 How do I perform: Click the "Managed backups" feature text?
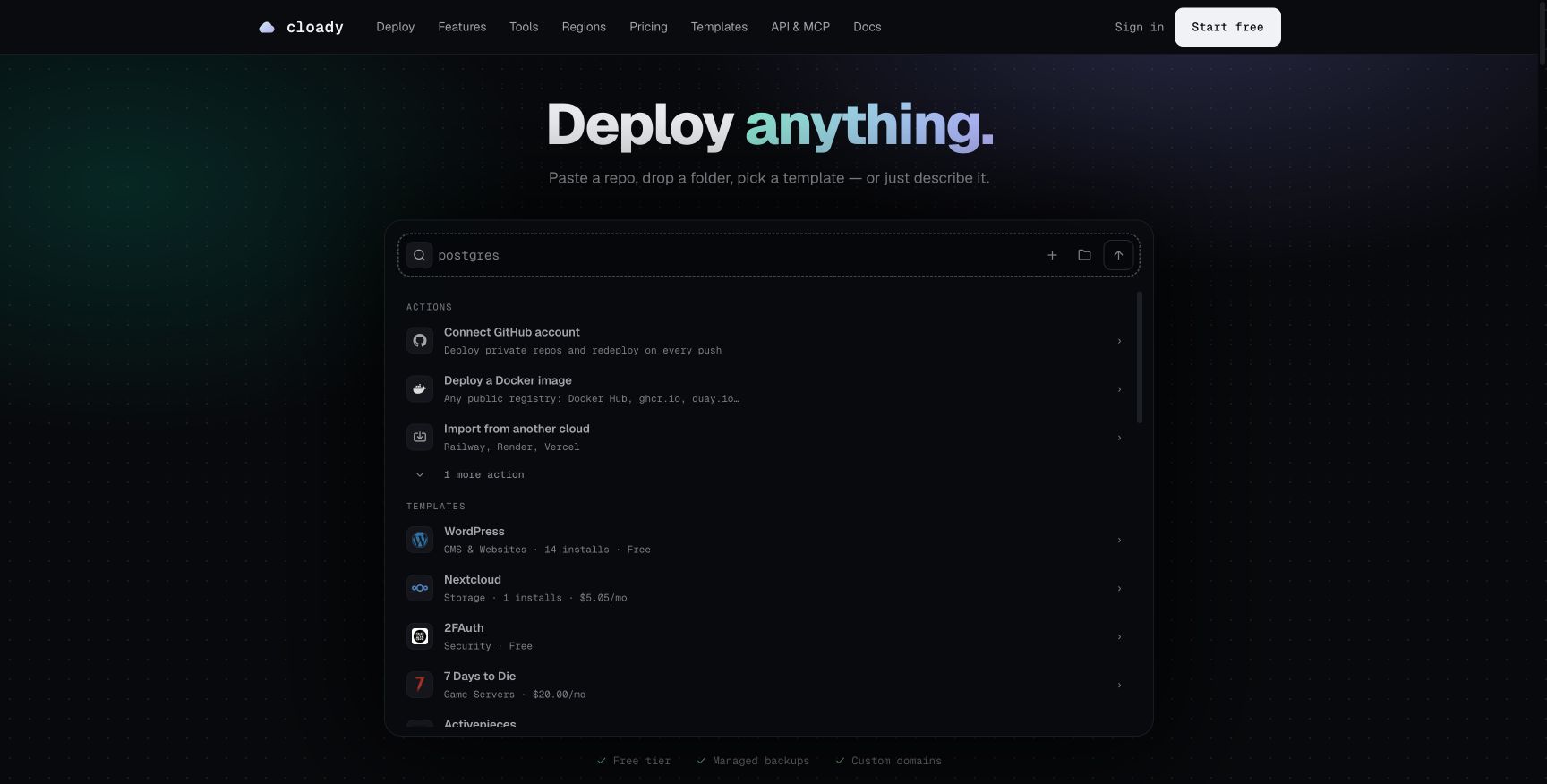point(761,761)
